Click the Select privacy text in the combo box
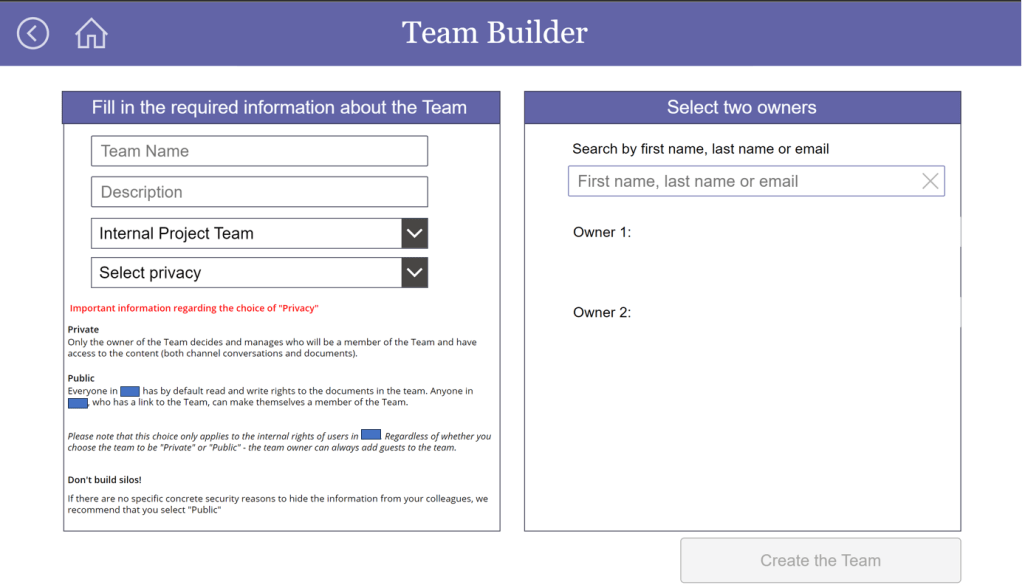1022x588 pixels. (x=150, y=272)
